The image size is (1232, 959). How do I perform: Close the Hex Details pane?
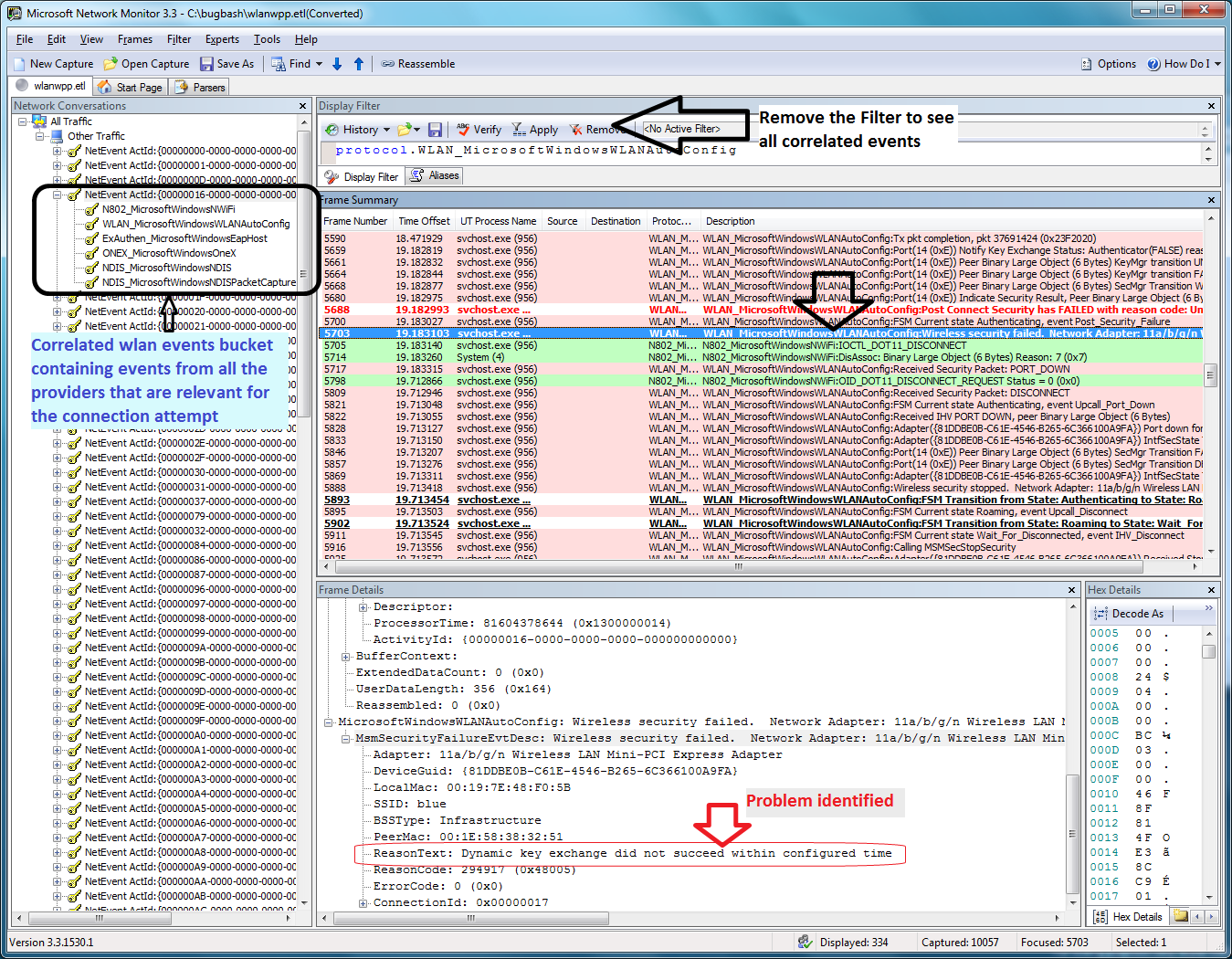tap(1212, 590)
